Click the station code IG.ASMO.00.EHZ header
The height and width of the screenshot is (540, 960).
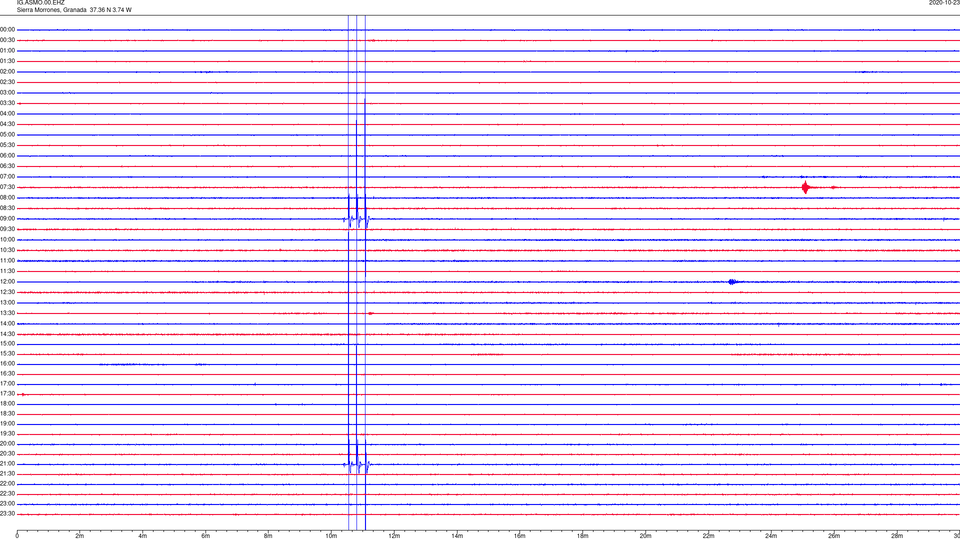pos(40,3)
